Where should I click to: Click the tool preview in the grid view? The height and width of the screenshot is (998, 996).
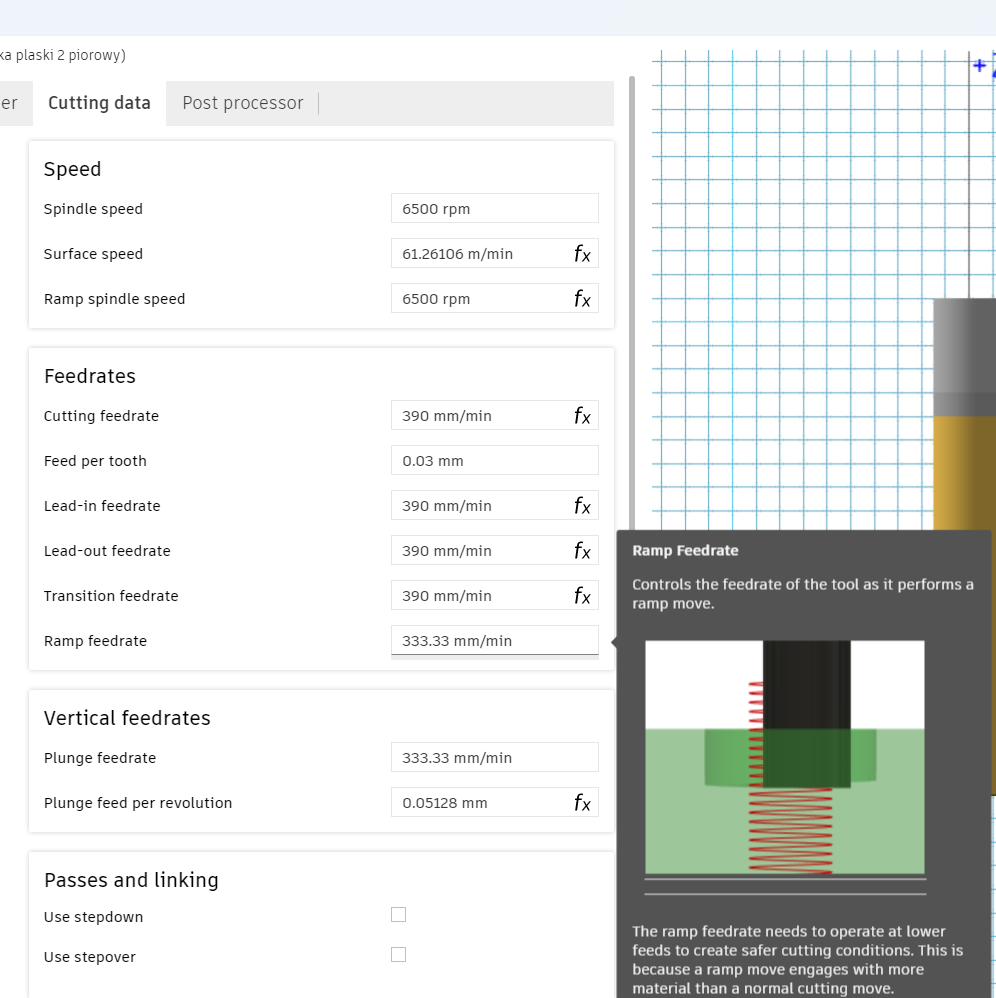(x=964, y=414)
